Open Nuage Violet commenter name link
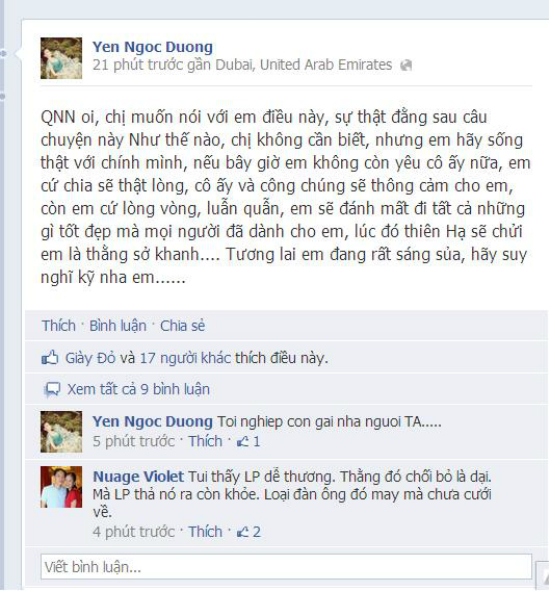The width and height of the screenshot is (550, 591). point(138,476)
